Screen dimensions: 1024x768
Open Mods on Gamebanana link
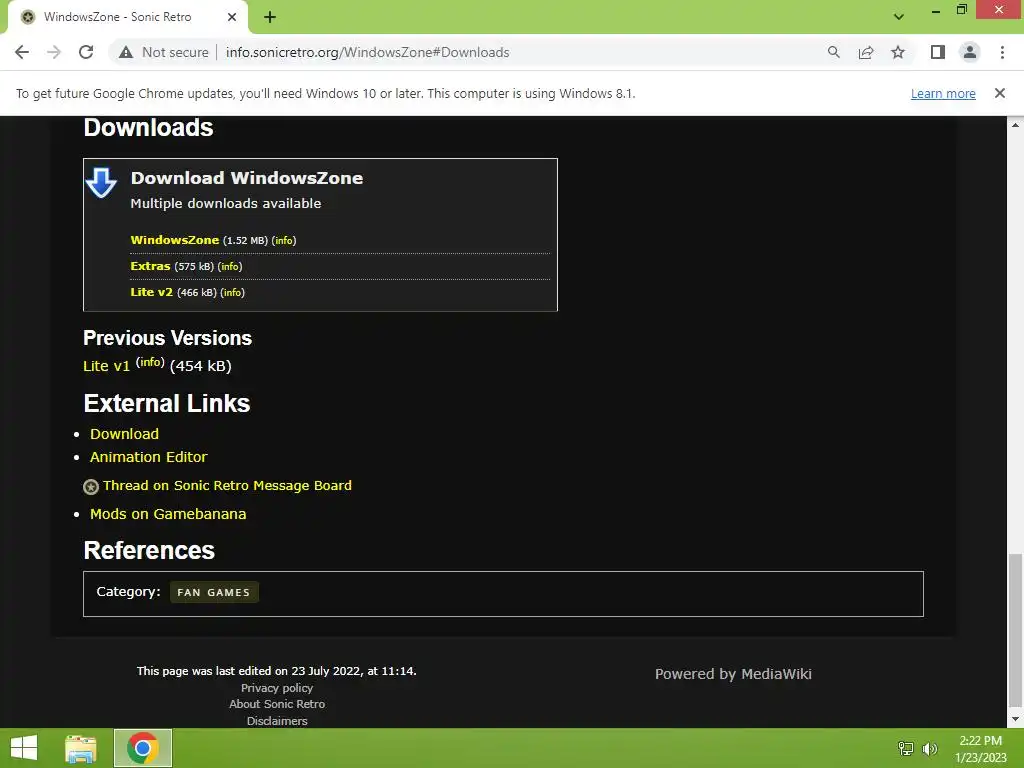pos(168,514)
